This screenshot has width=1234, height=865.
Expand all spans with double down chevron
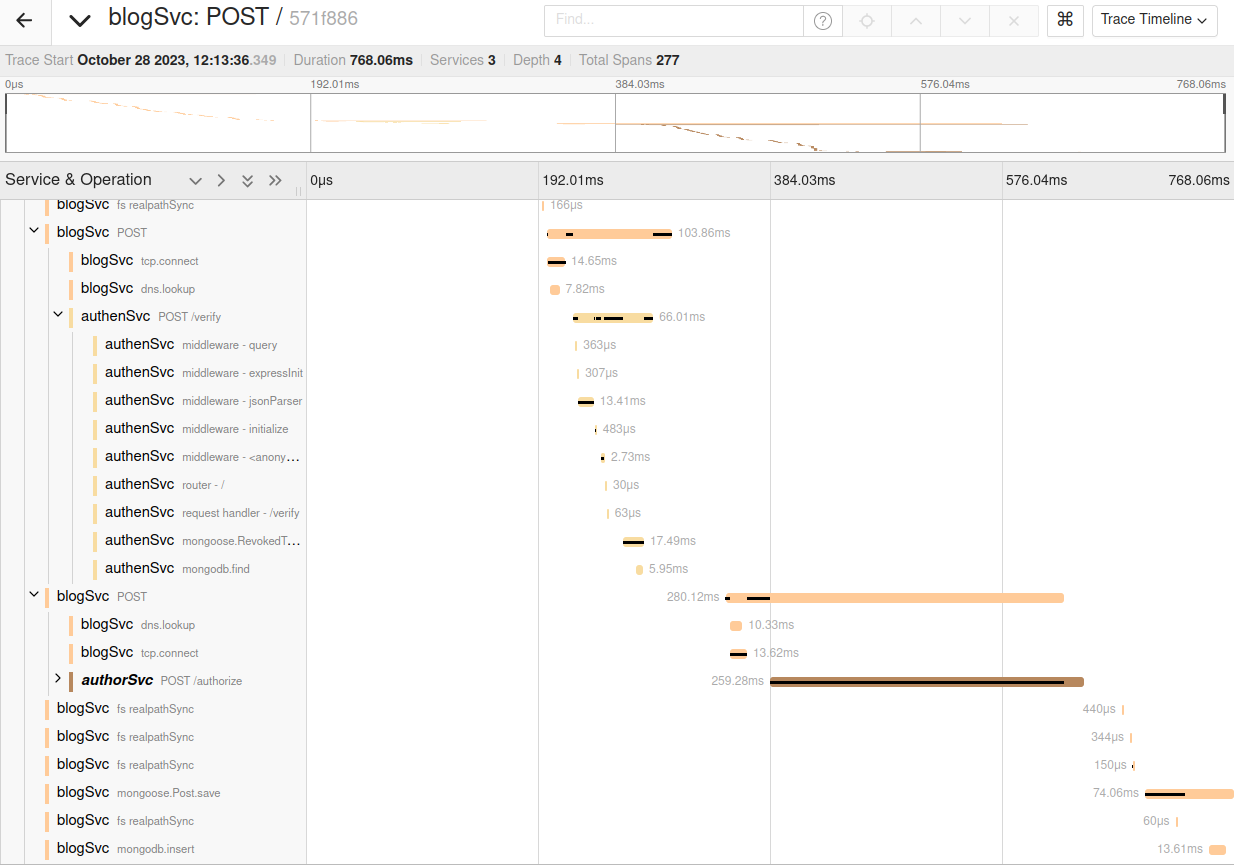[247, 181]
